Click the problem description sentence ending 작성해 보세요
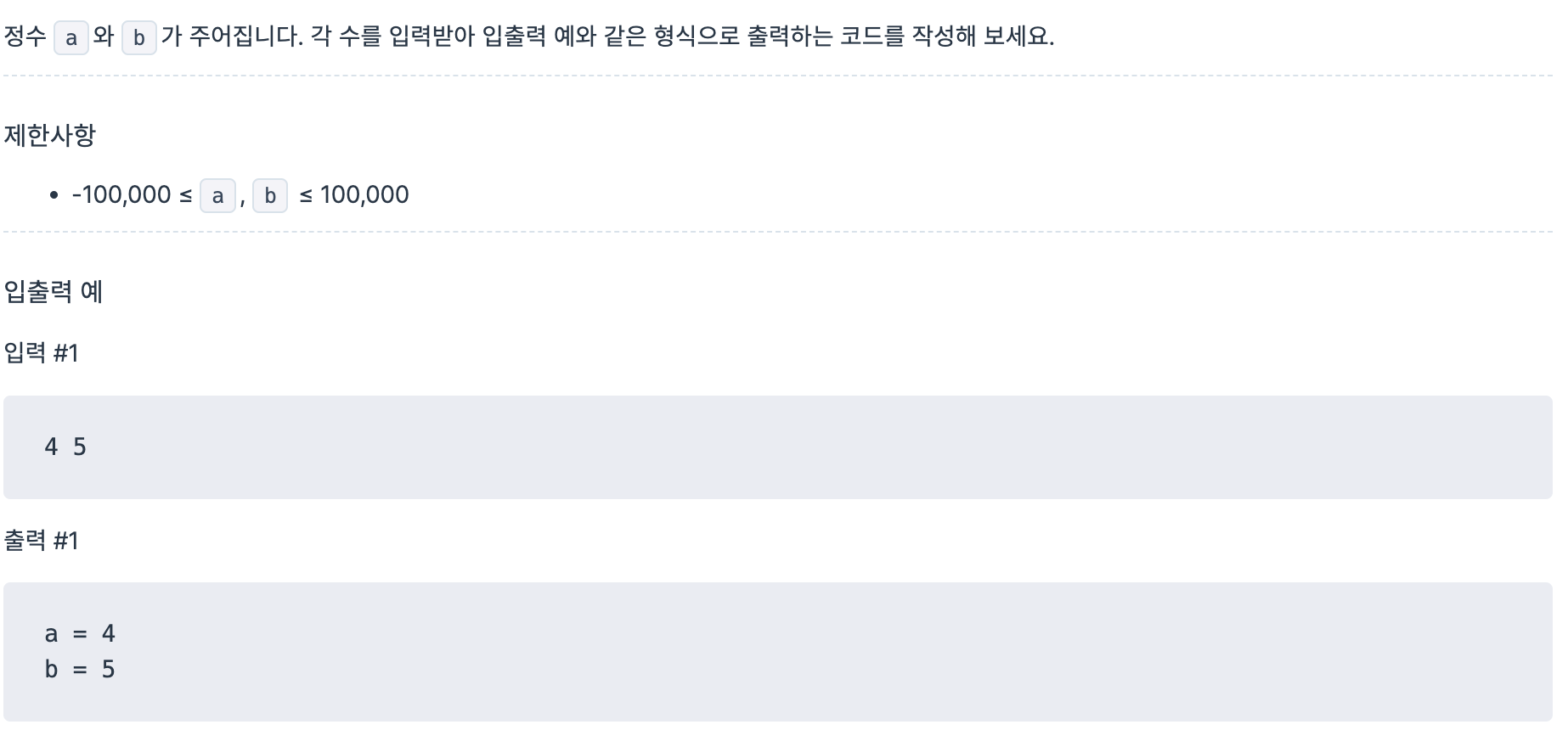Screen dimensions: 1568x747 [528, 37]
